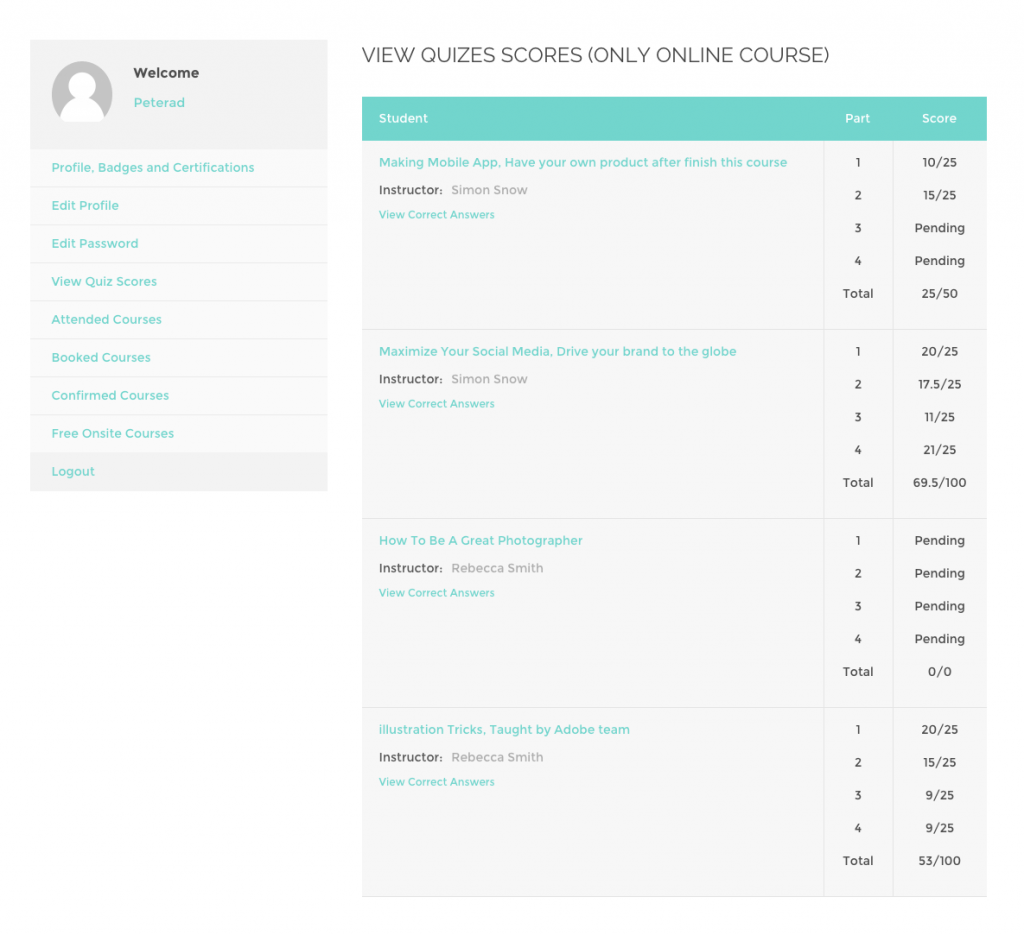Open Confirmed Courses
Screen dimensions: 1024x935
tap(110, 395)
